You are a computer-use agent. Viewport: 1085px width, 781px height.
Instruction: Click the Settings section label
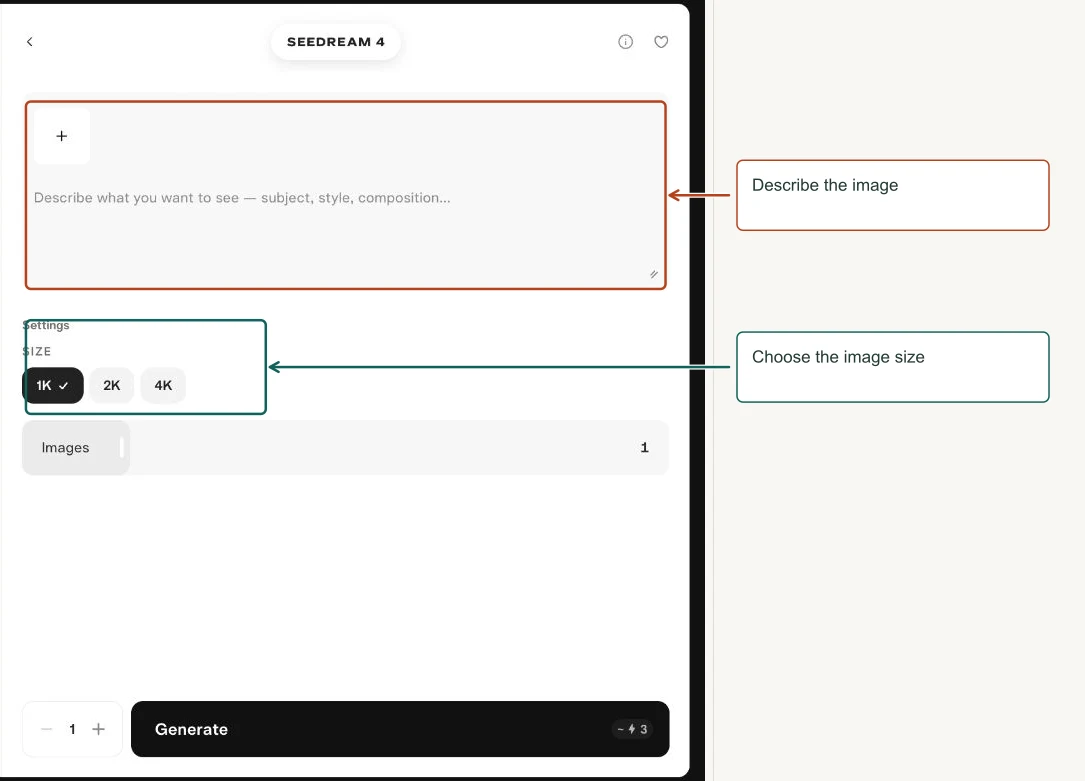(46, 325)
